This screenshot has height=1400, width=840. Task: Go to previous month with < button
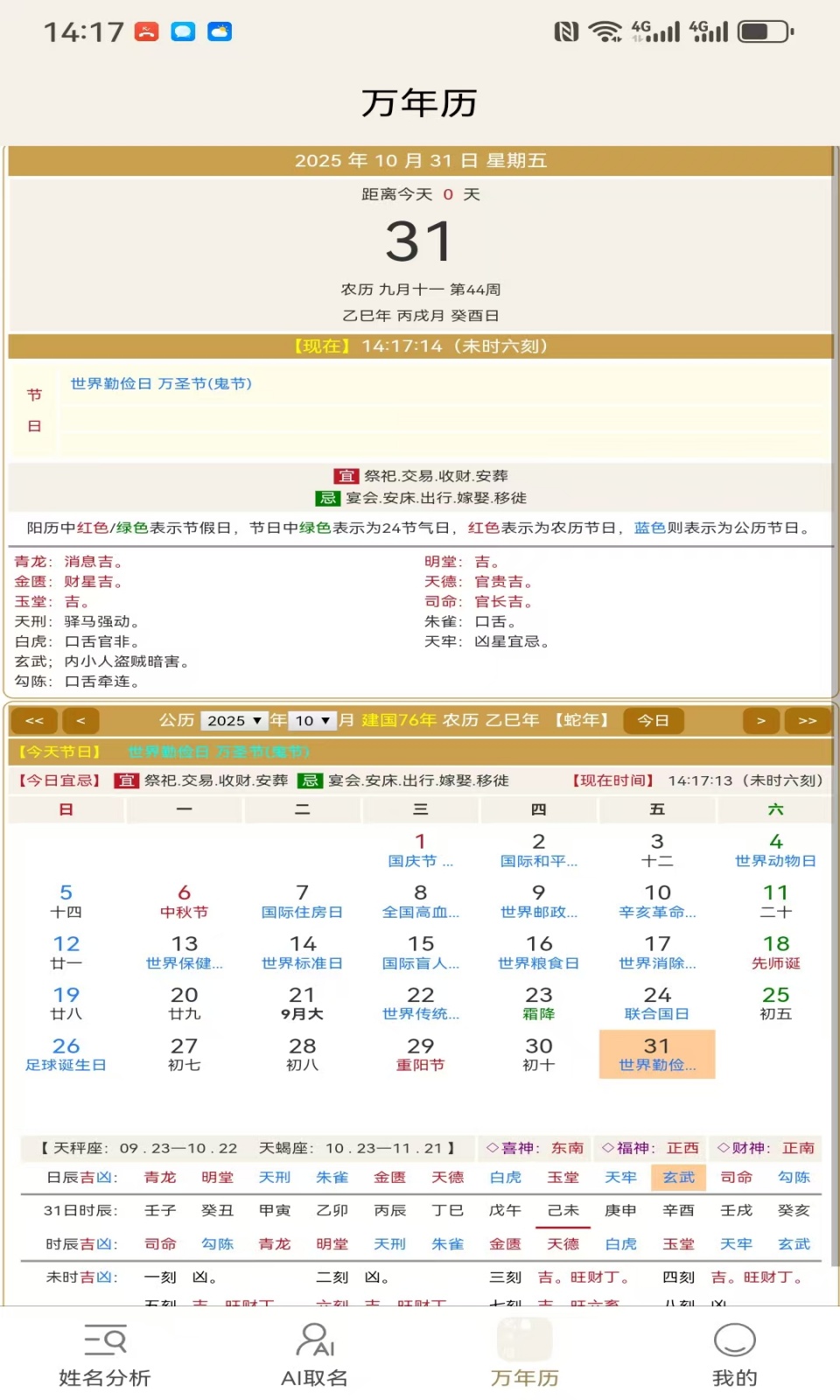coord(80,720)
